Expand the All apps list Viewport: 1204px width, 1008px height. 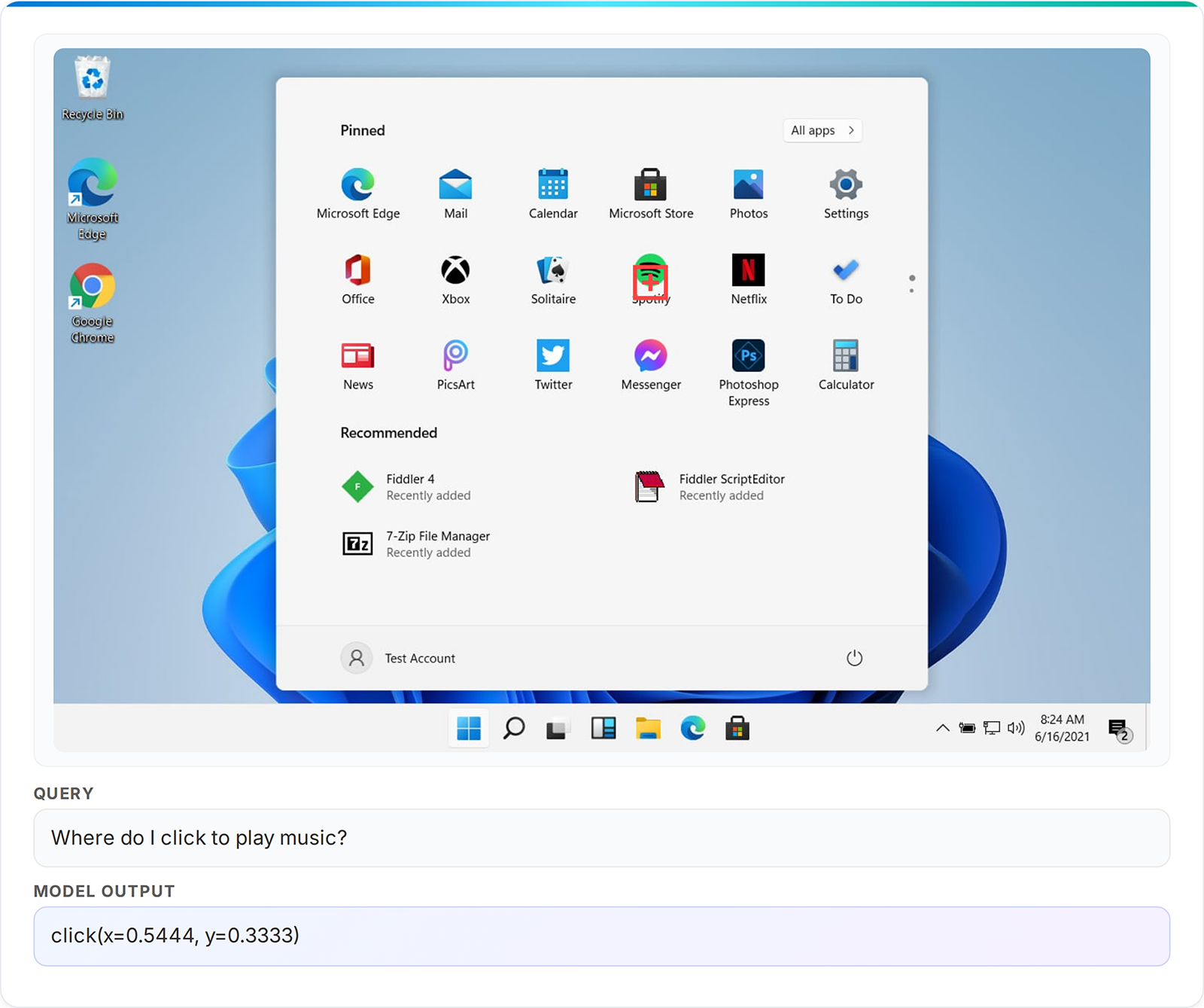[x=822, y=130]
